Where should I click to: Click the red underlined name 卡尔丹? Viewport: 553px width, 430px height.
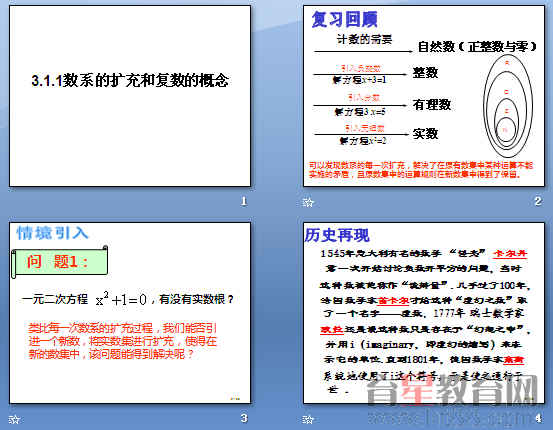(x=510, y=254)
